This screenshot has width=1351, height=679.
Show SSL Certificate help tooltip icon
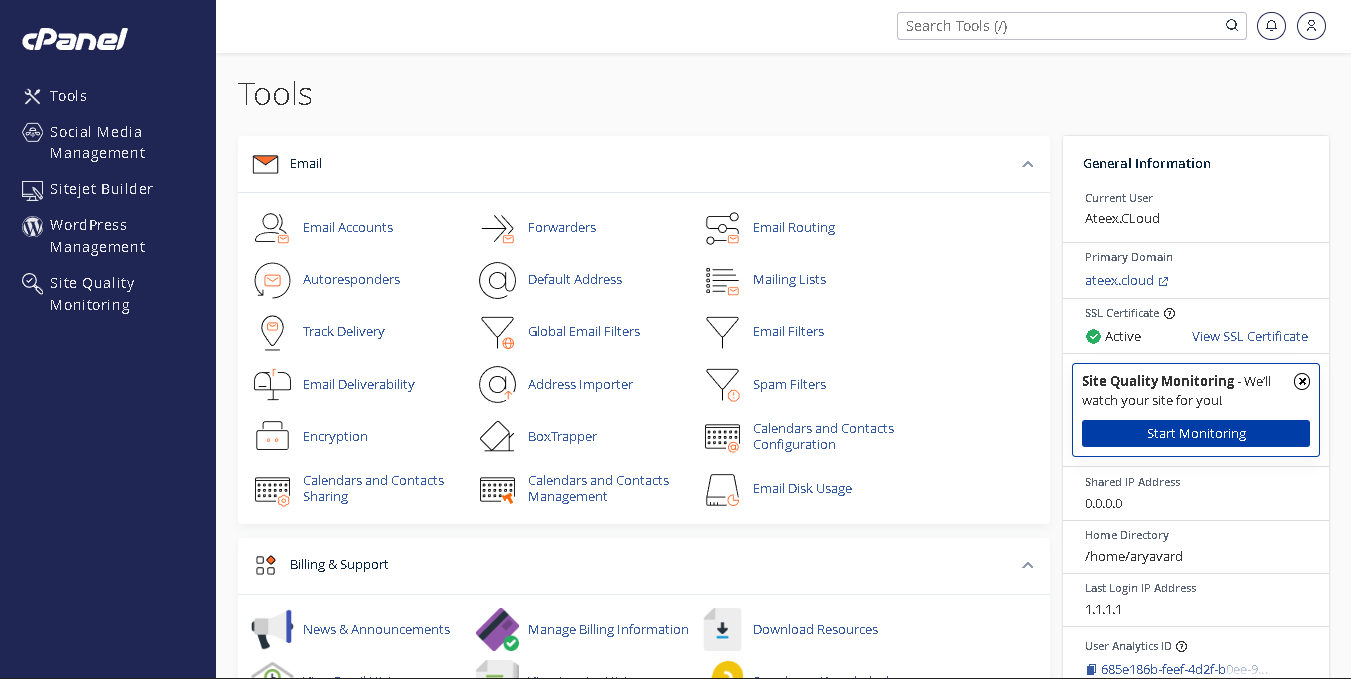[x=1170, y=314]
